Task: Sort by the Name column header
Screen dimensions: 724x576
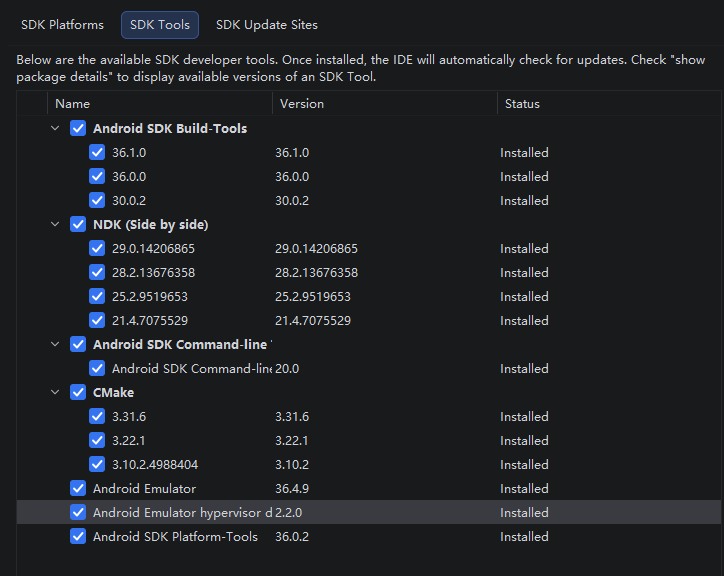Action: (160, 103)
